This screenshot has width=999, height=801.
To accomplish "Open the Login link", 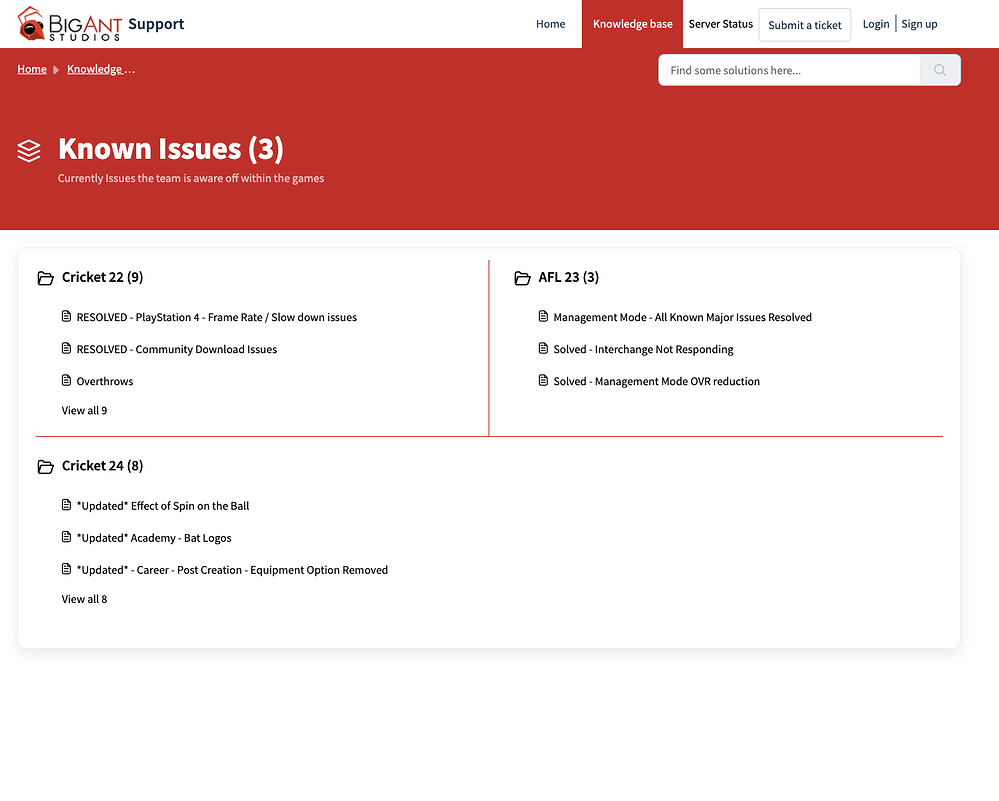I will tap(875, 24).
